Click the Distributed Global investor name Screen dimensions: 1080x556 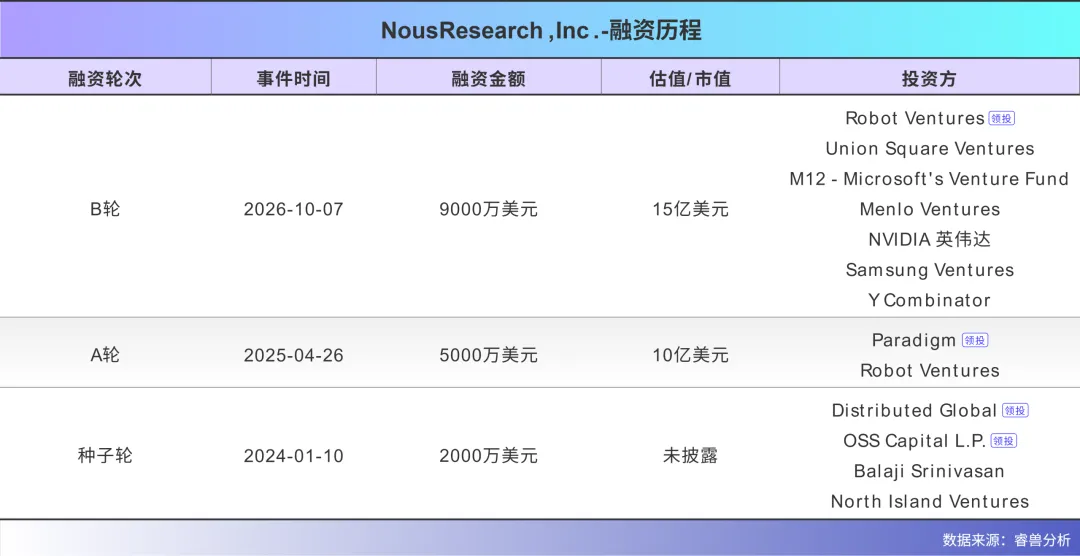[914, 411]
